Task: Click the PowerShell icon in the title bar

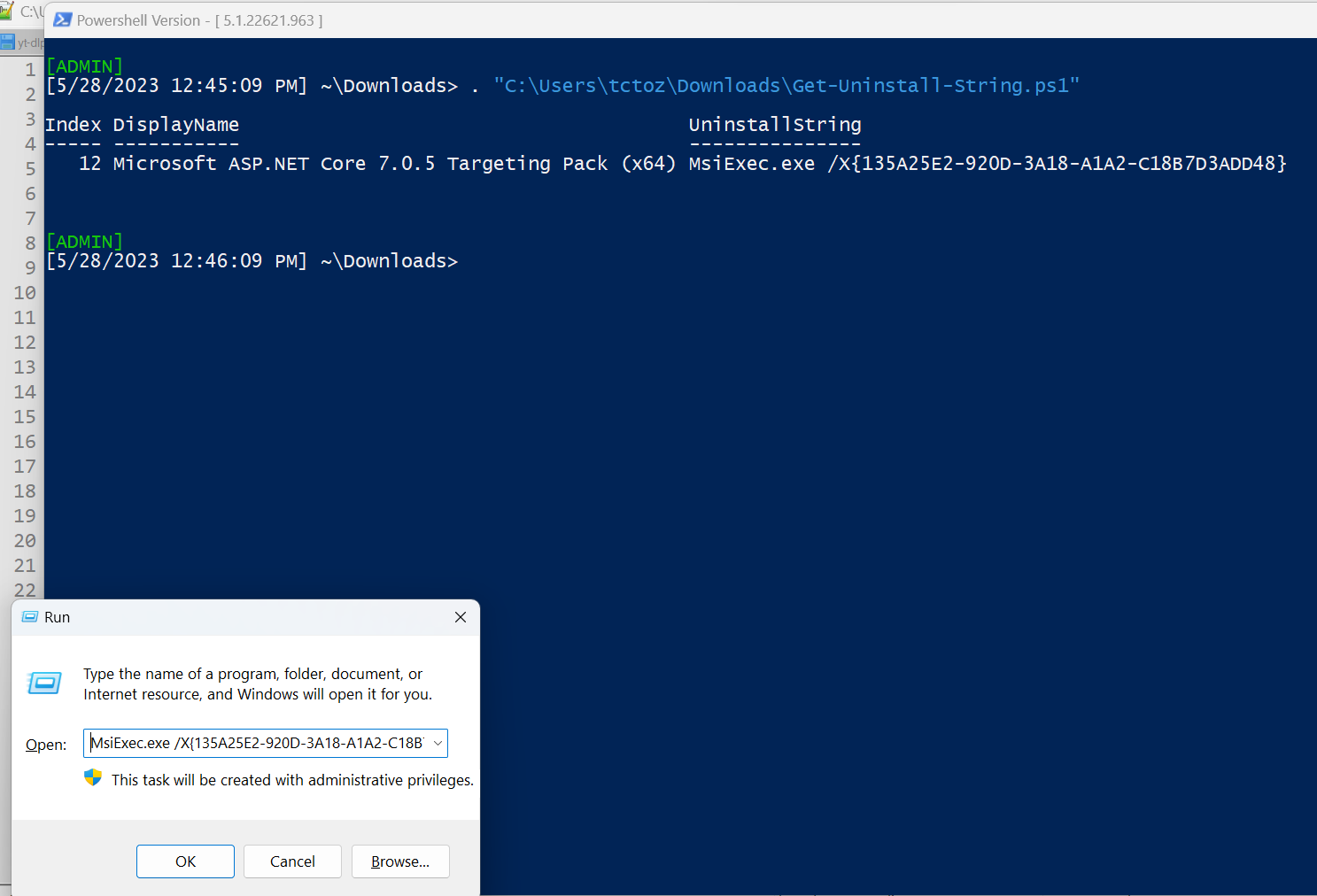Action: coord(62,19)
